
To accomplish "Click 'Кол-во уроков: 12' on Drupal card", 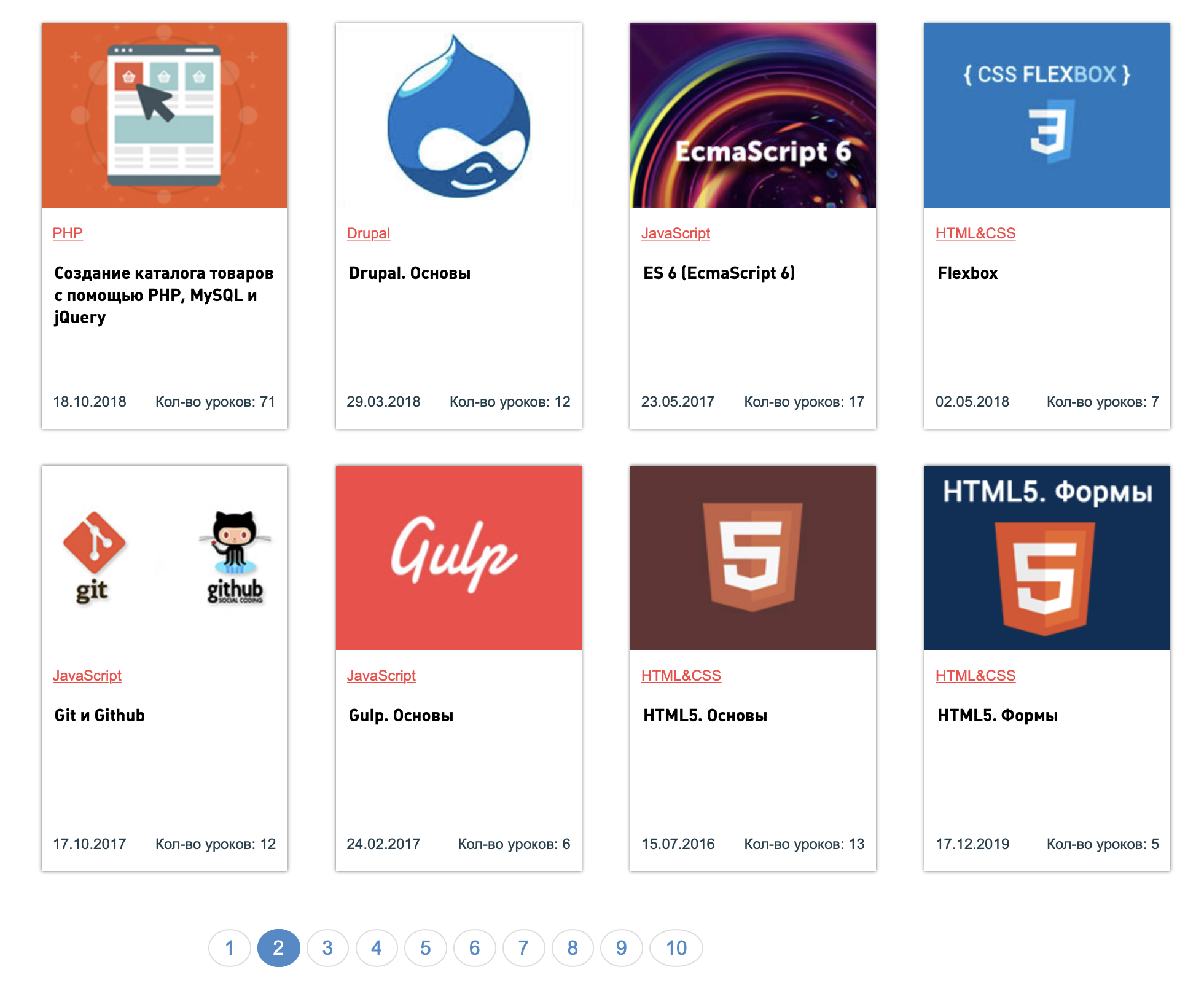I will pos(510,402).
